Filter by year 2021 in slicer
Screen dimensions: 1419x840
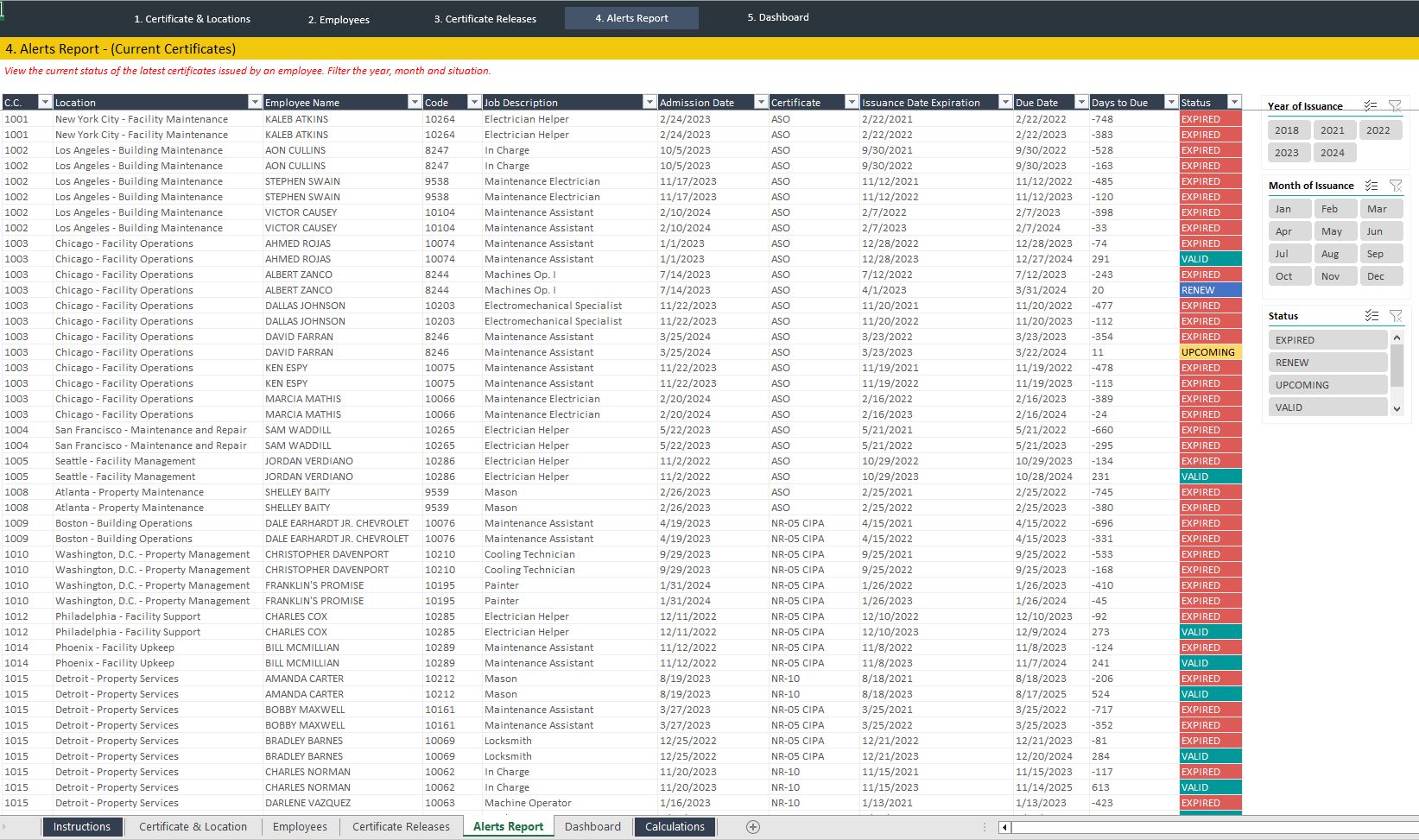pyautogui.click(x=1334, y=130)
